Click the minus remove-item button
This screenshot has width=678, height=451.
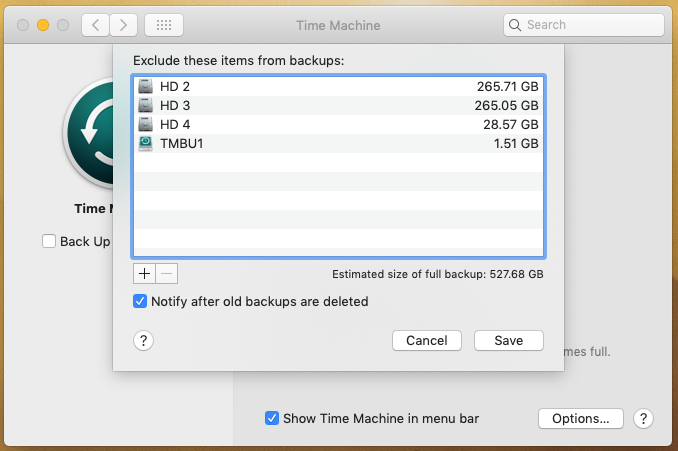tap(166, 274)
